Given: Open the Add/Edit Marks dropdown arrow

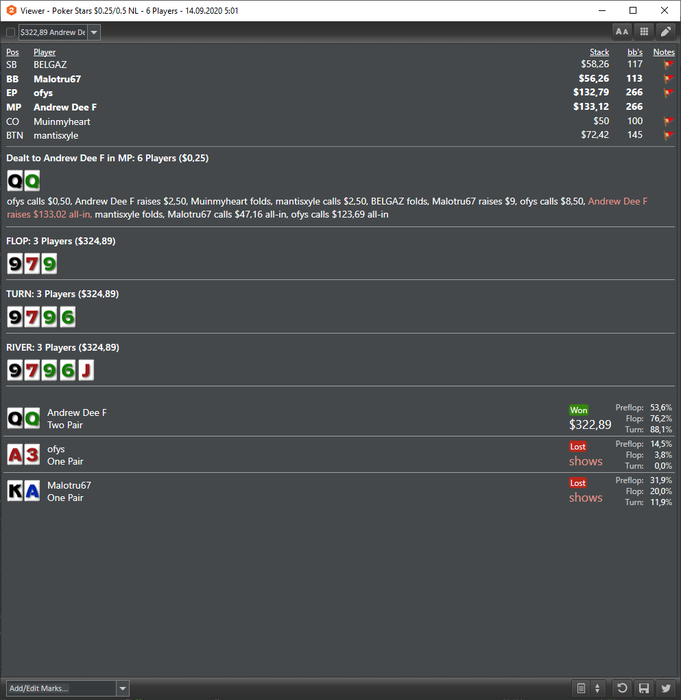Looking at the screenshot, I should 123,688.
